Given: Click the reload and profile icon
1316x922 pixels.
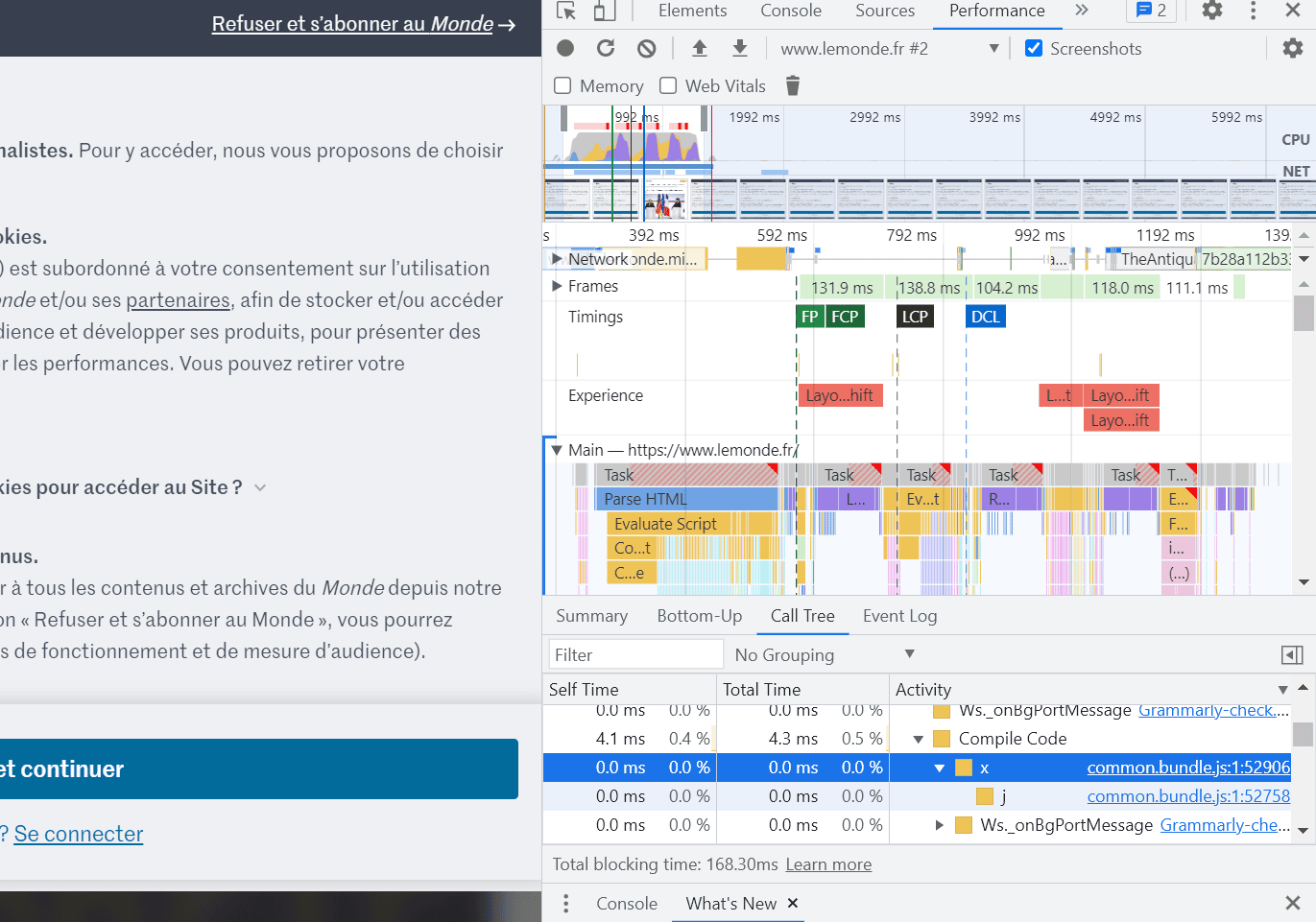Looking at the screenshot, I should click(606, 48).
